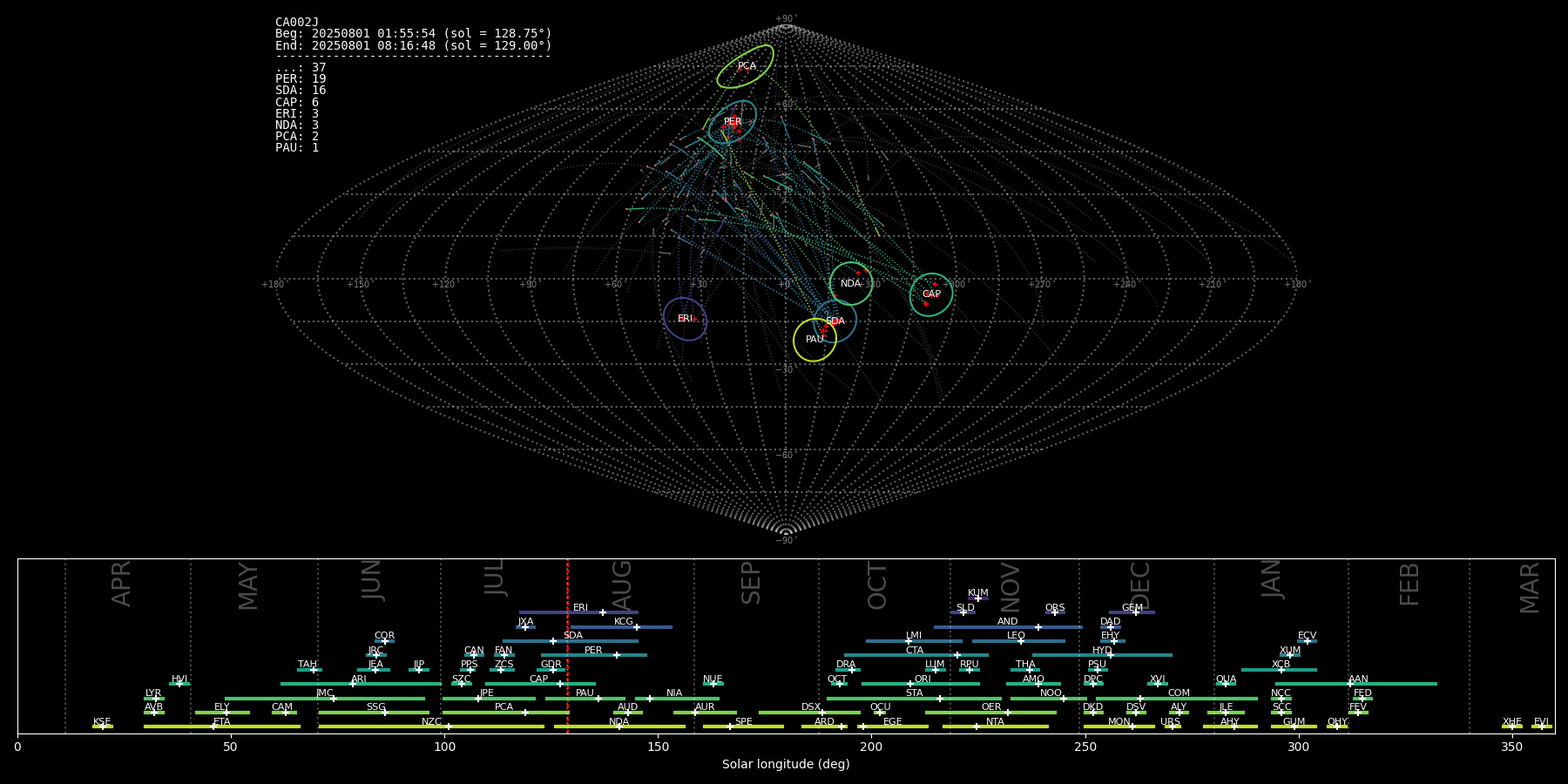
Task: Click the HYD shower bar in the timeline
Action: pyautogui.click(x=1102, y=655)
